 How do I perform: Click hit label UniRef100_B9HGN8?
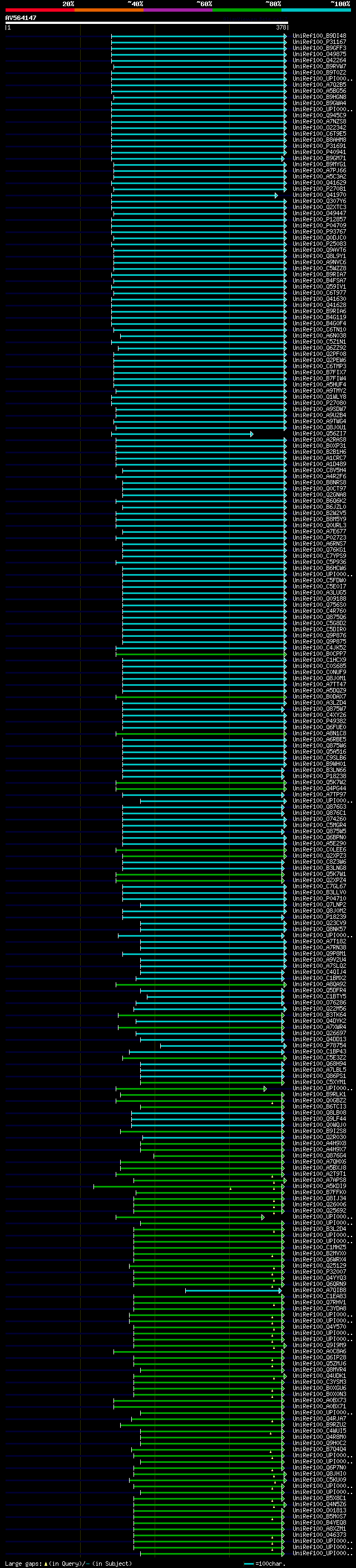[319, 97]
